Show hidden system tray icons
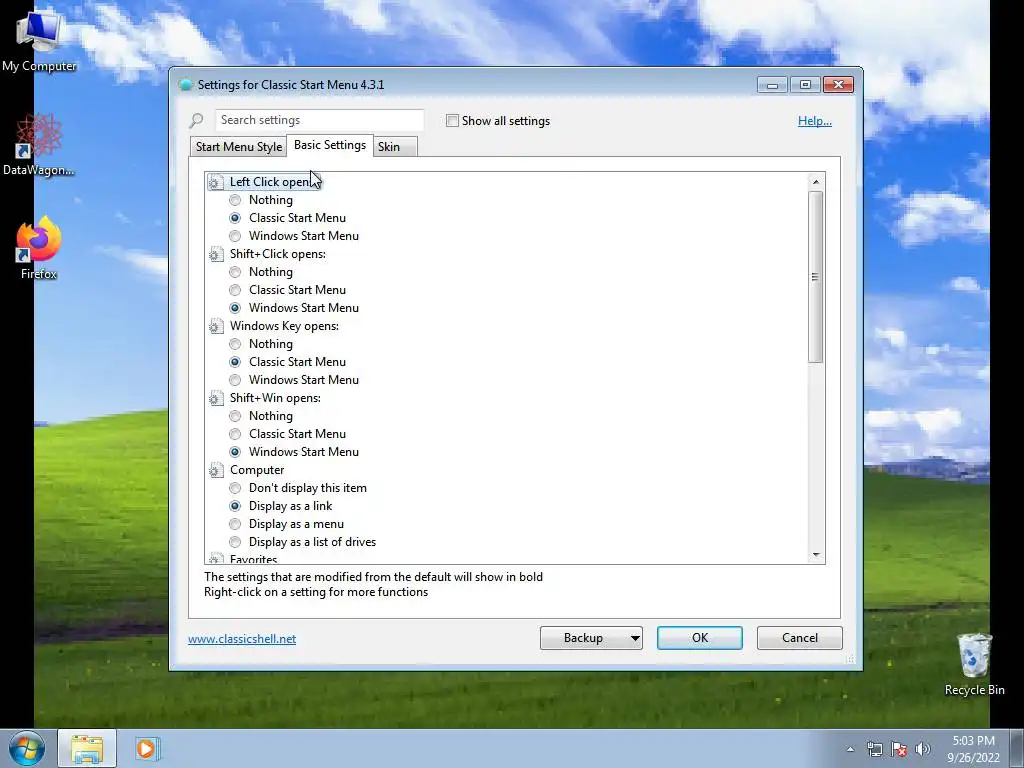 coord(850,749)
